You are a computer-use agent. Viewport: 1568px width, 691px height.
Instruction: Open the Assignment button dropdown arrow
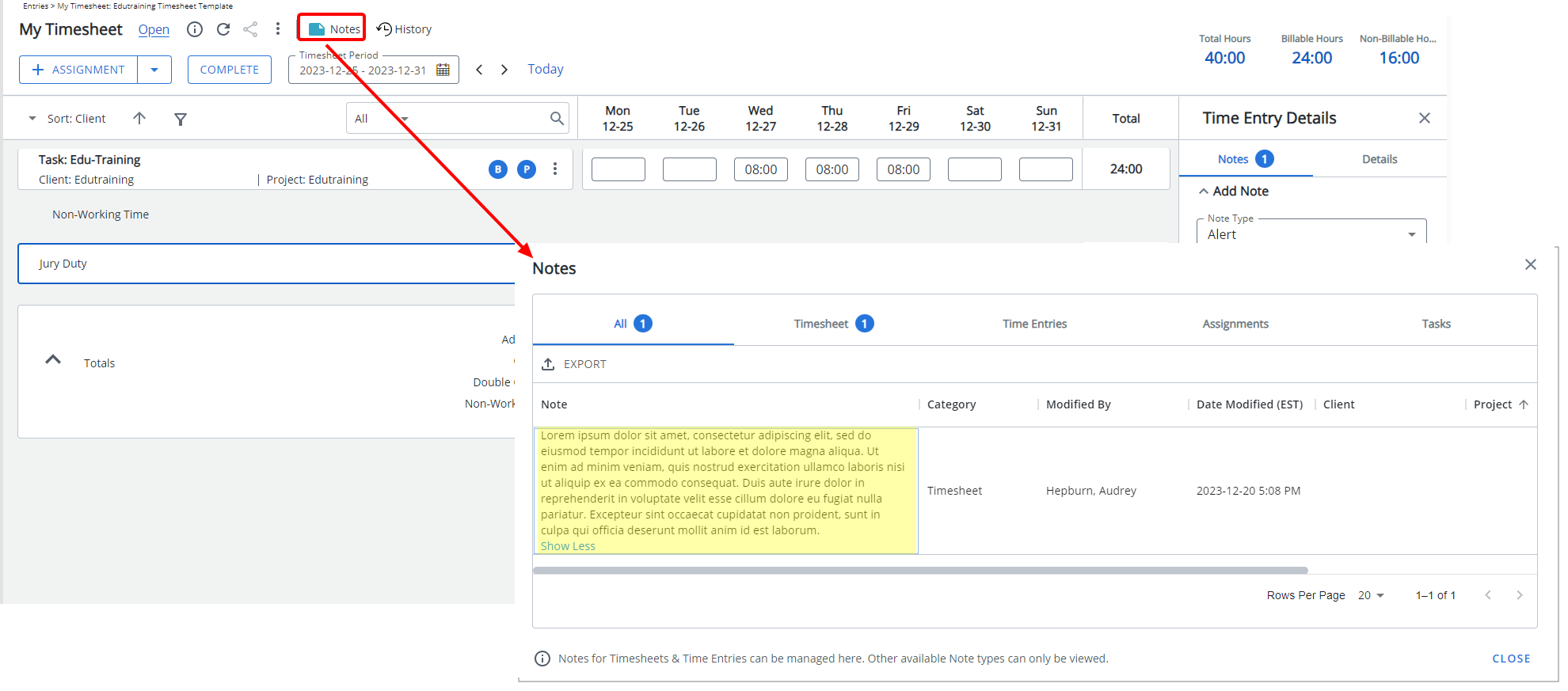coord(154,70)
